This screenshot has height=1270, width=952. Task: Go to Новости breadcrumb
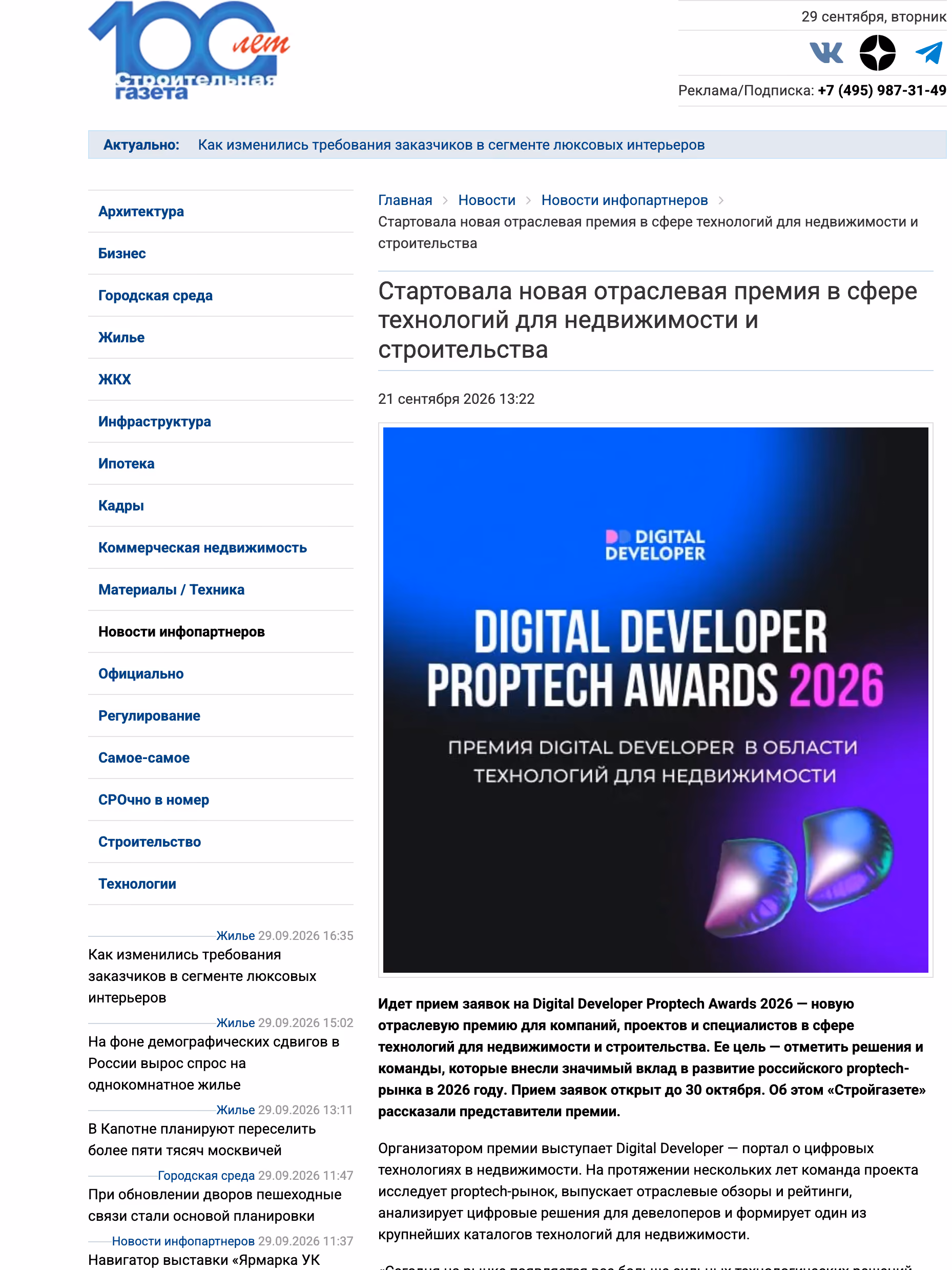[x=486, y=200]
